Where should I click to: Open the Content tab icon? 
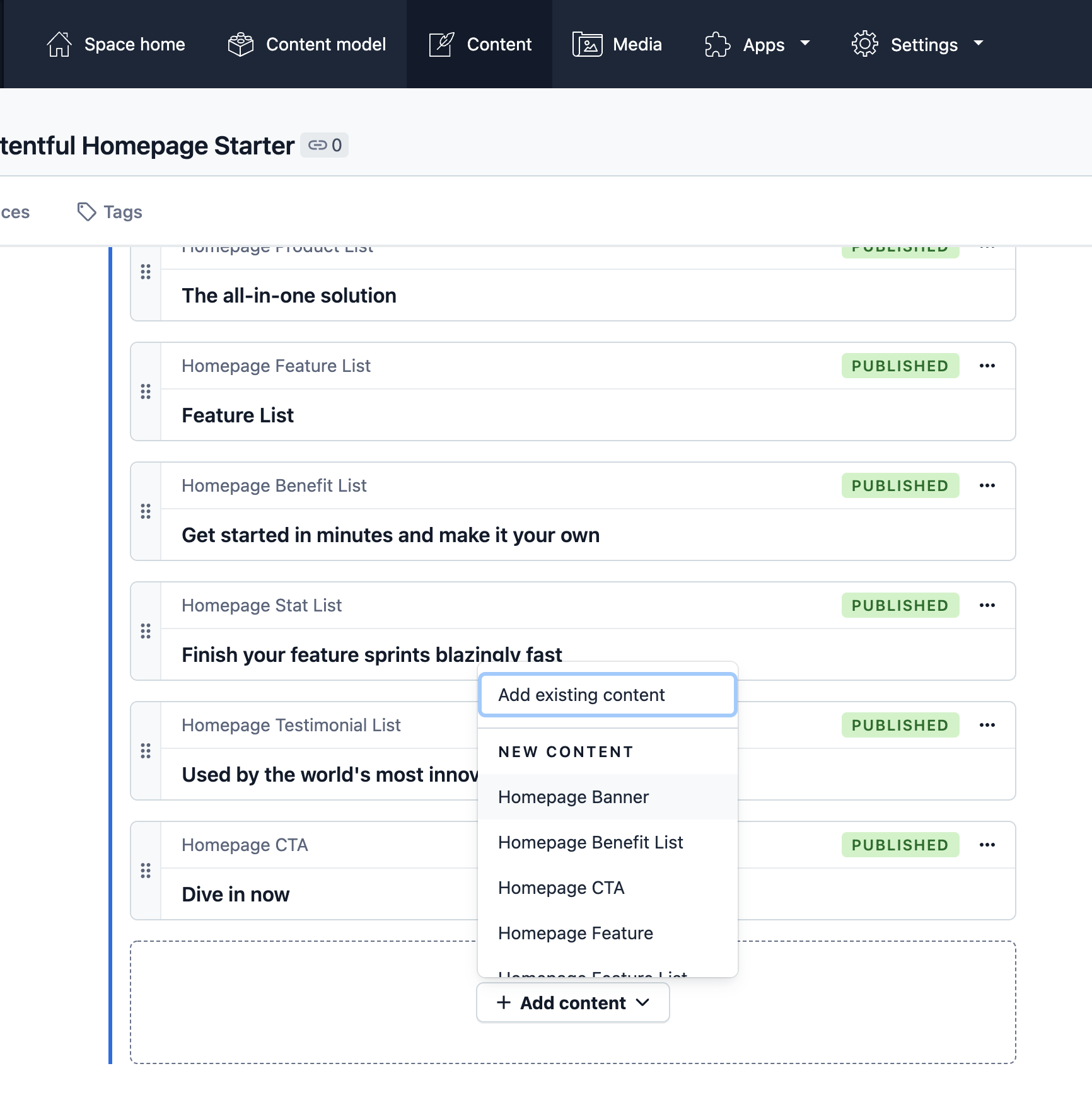click(x=441, y=44)
